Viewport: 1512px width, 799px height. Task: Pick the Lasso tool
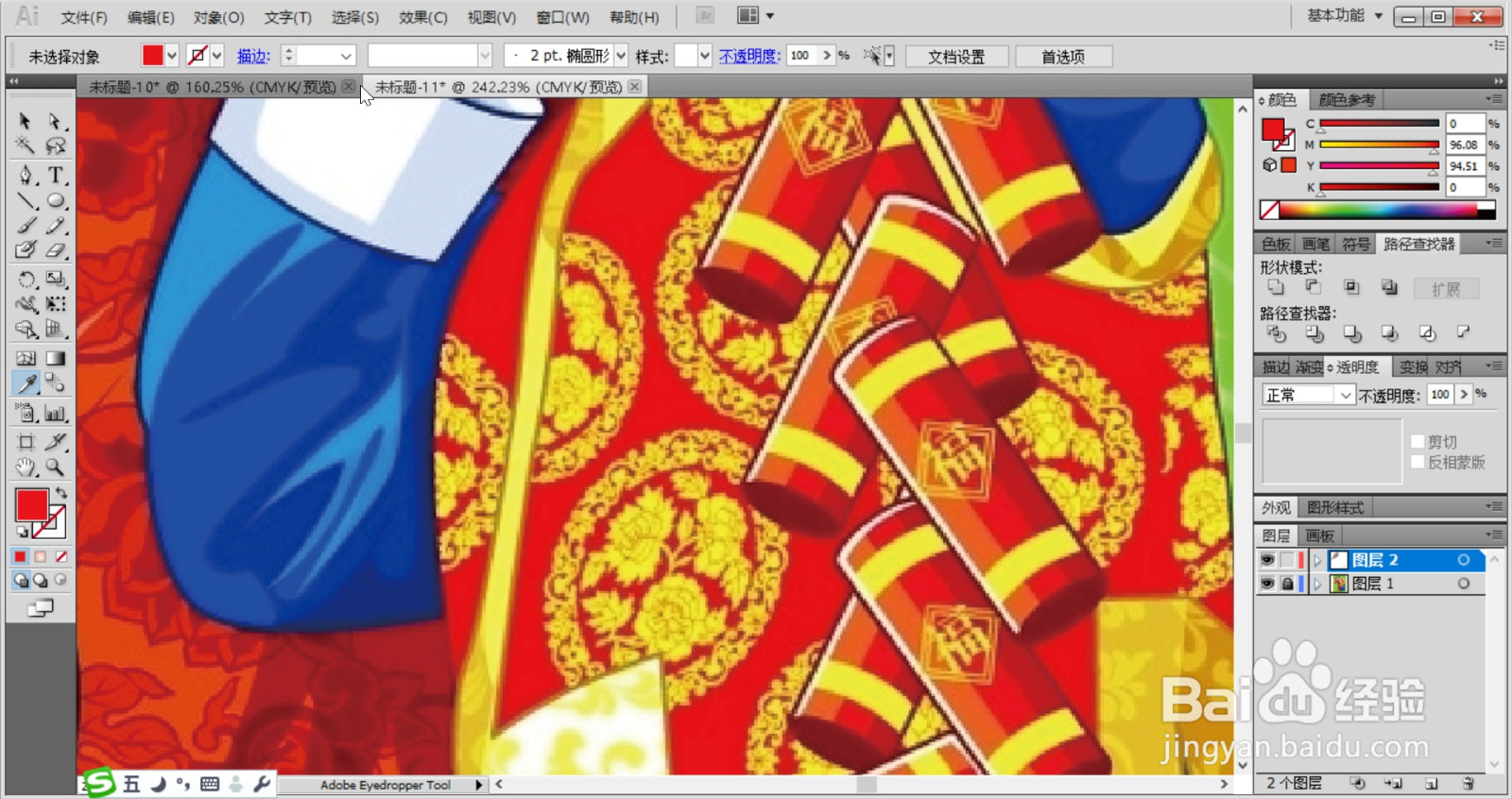[56, 145]
